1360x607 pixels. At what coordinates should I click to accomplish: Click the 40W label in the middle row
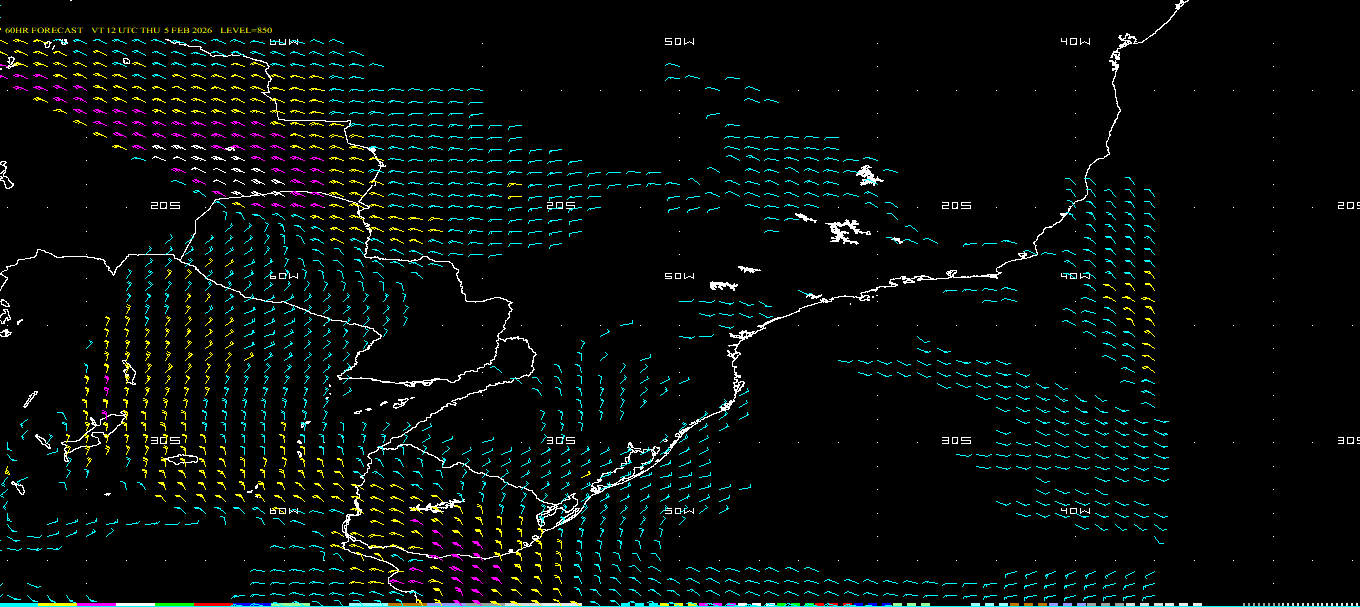click(1075, 276)
